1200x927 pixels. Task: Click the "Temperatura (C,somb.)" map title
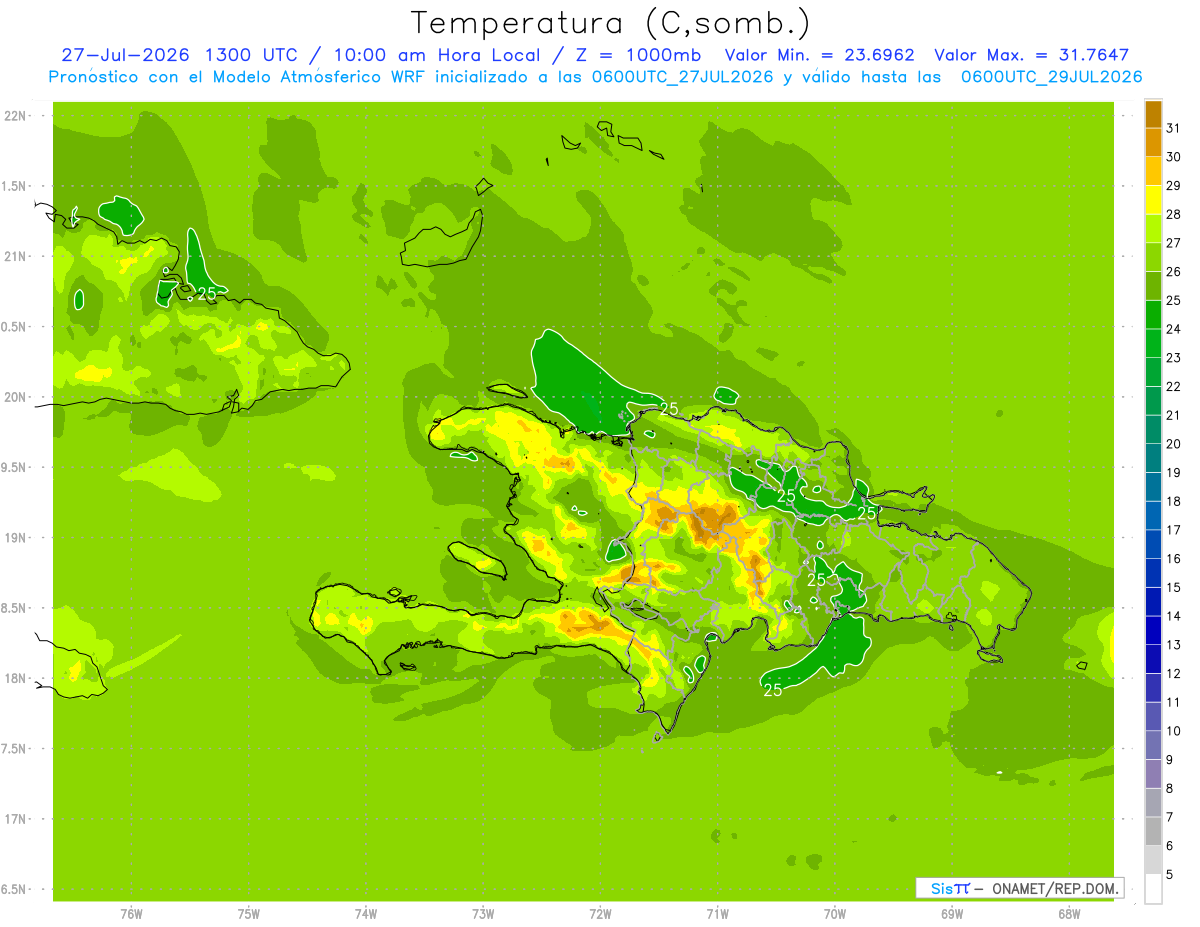click(x=611, y=23)
